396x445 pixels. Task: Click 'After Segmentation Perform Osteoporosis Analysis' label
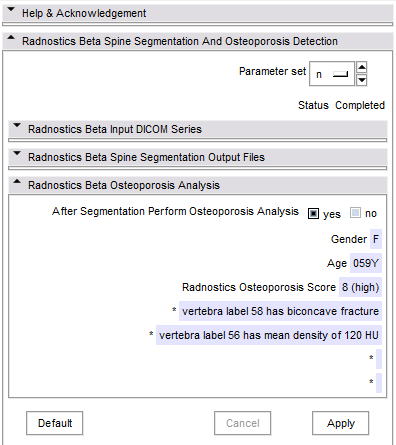pyautogui.click(x=175, y=211)
